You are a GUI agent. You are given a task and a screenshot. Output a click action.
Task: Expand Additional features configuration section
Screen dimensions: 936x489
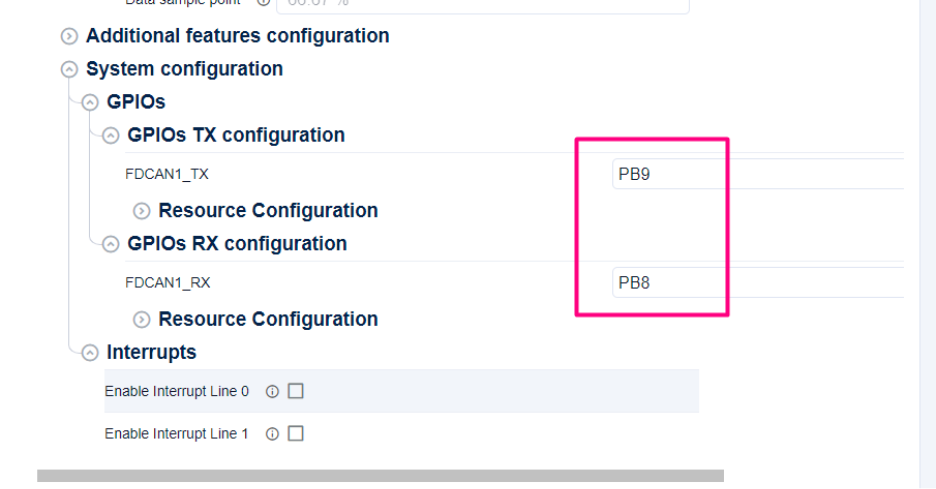pyautogui.click(x=68, y=37)
